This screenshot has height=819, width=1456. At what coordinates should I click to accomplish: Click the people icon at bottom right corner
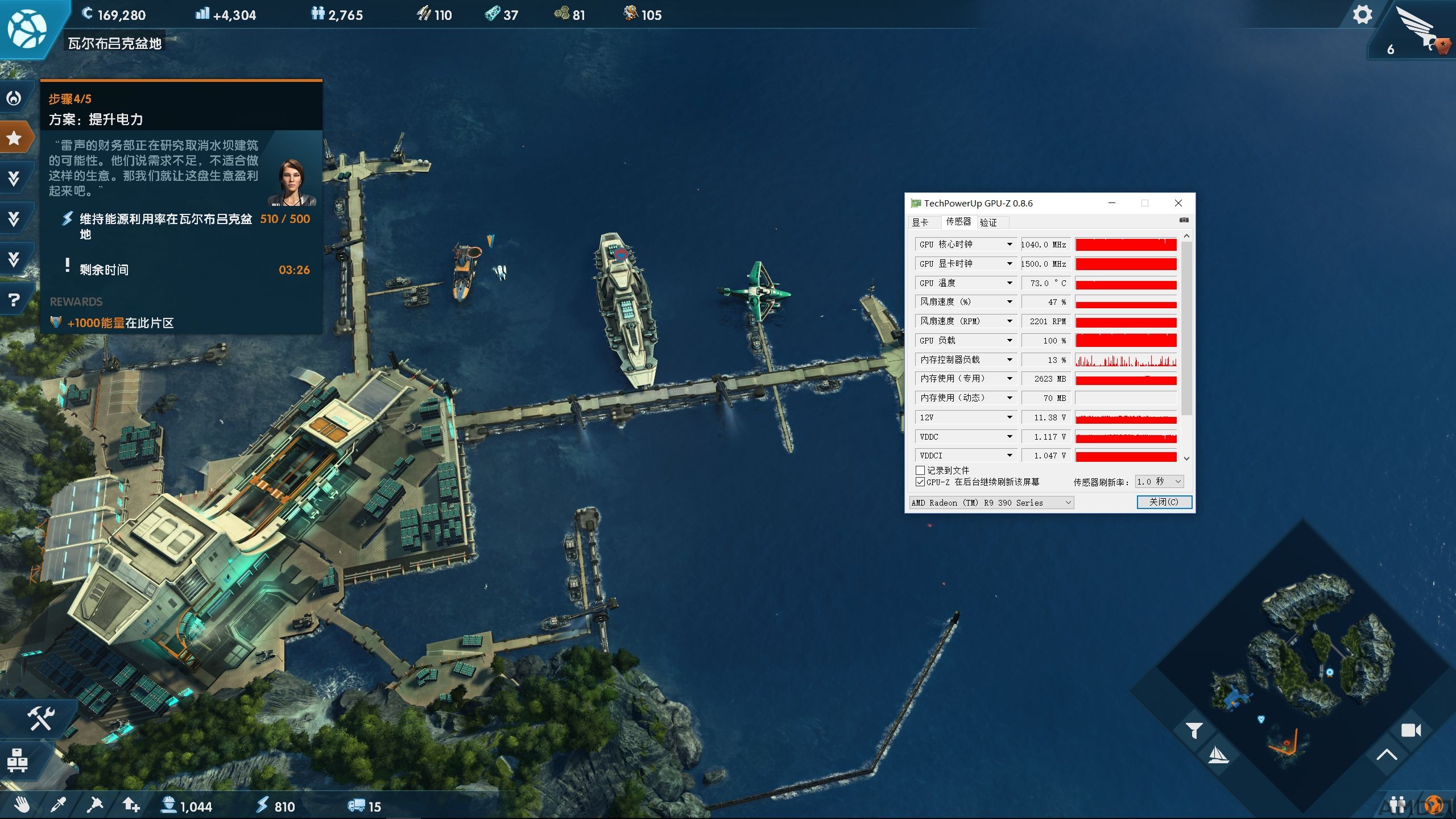coord(1398,804)
